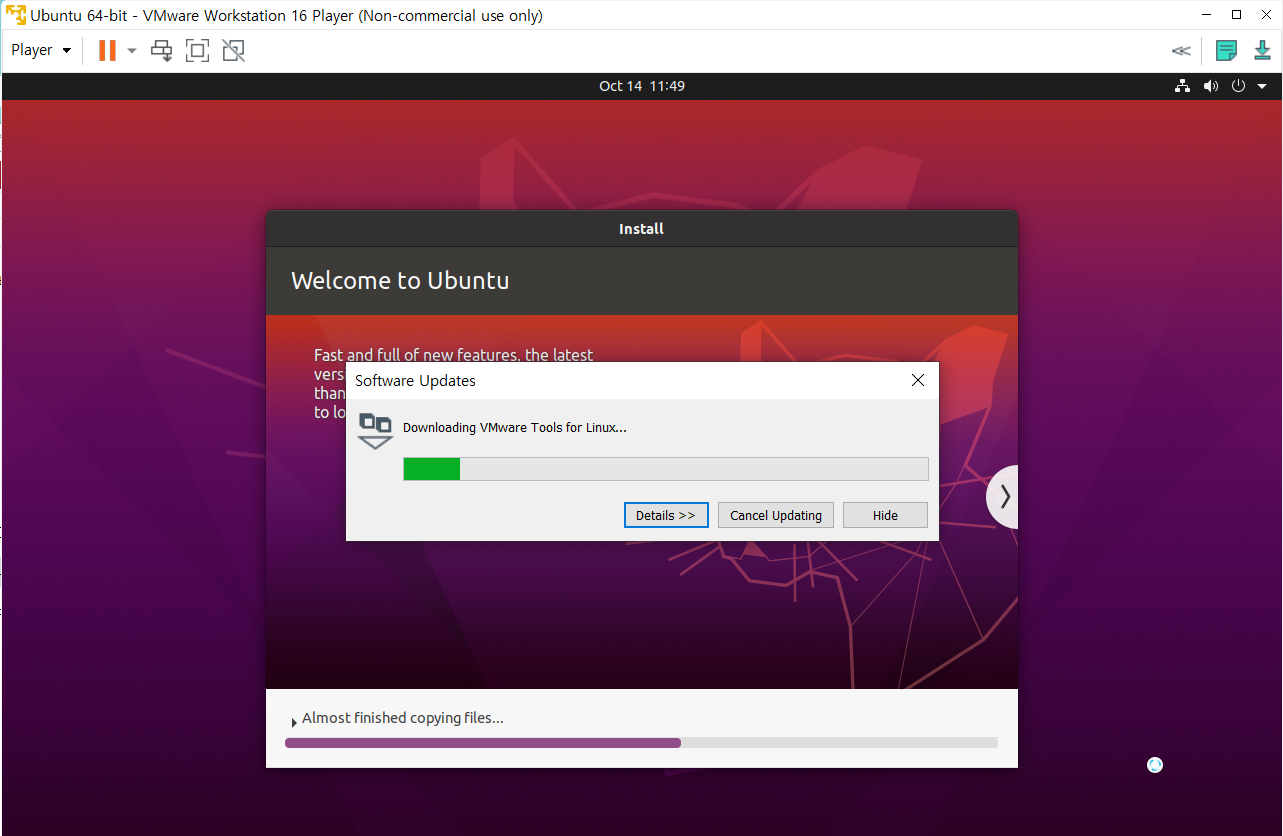This screenshot has width=1283, height=836.
Task: Toggle Unity mode icon
Action: [x=233, y=50]
